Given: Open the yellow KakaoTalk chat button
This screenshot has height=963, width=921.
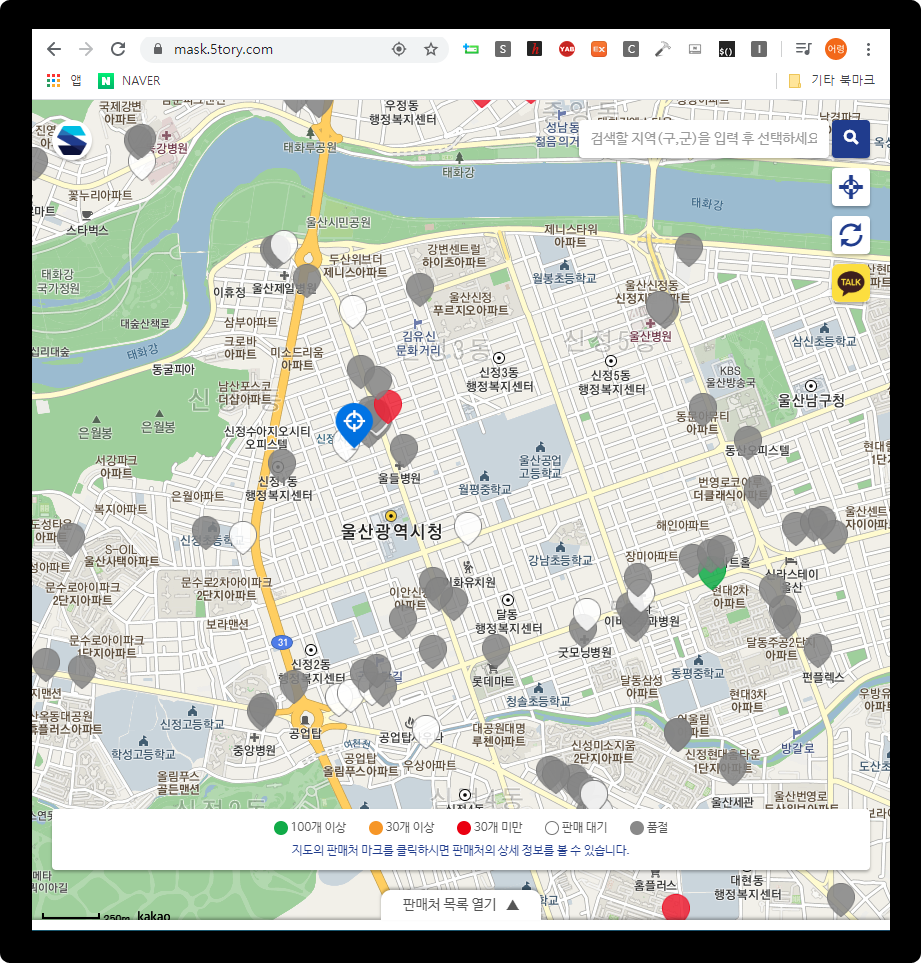Looking at the screenshot, I should point(850,283).
